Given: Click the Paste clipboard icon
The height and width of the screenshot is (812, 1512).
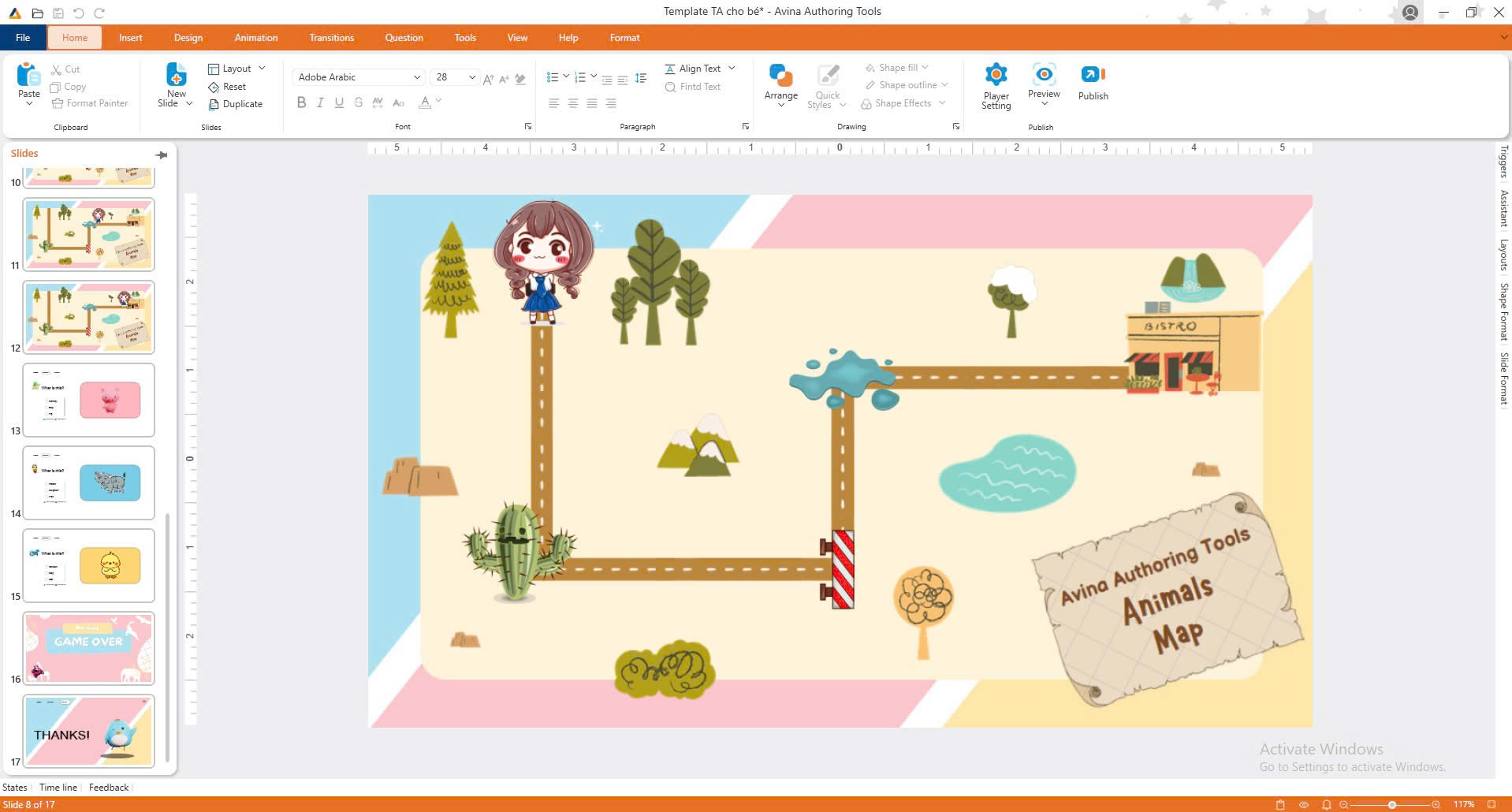Looking at the screenshot, I should 28,75.
